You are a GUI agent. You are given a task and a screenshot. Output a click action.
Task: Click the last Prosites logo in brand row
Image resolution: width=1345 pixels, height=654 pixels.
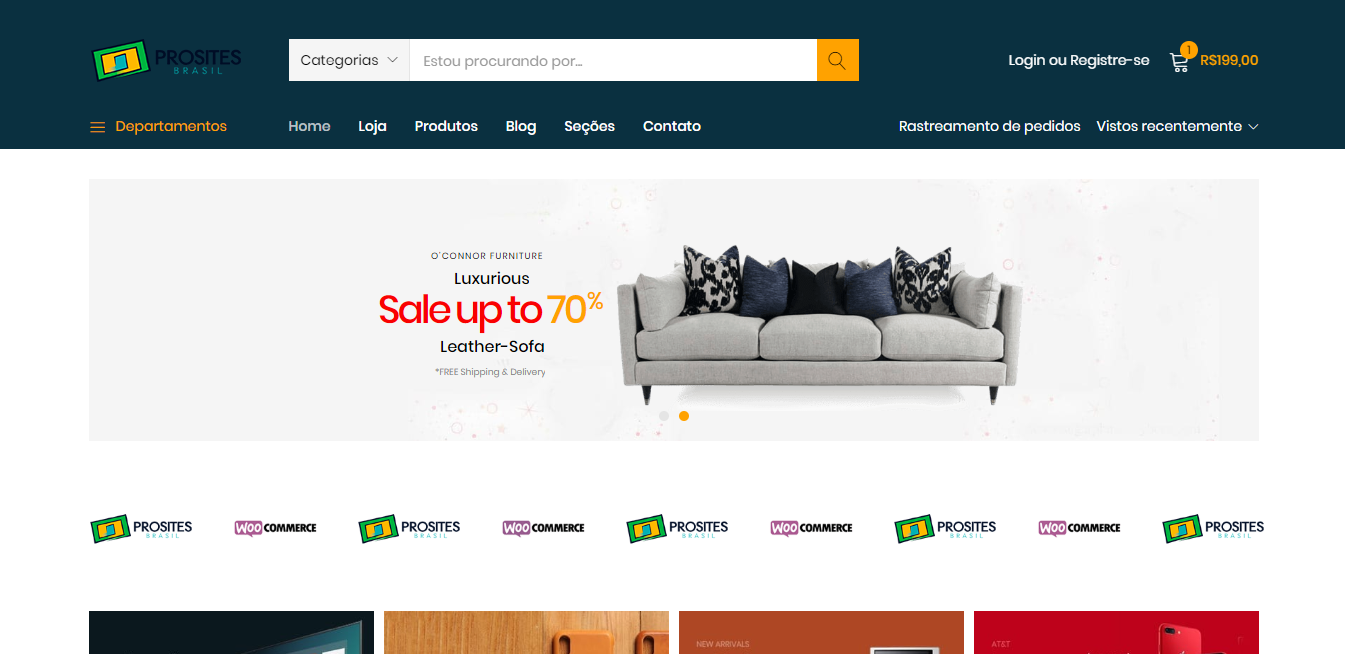pos(1213,528)
